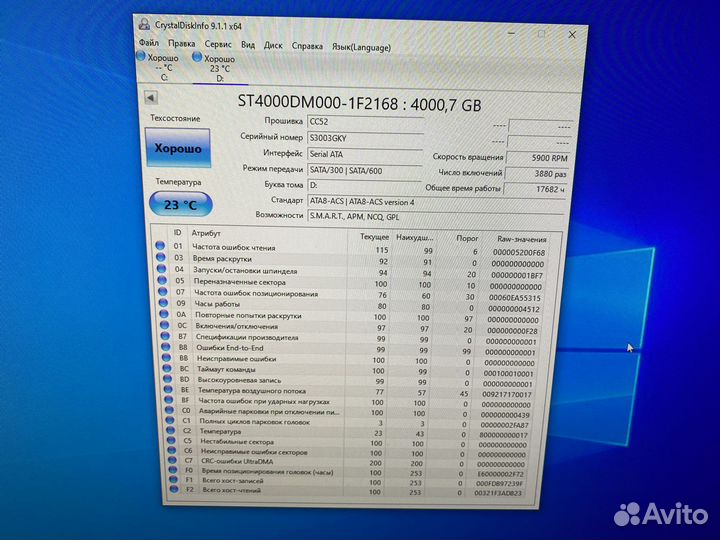Click the blue health icon next to C: Хорошо
The width and height of the screenshot is (720, 540).
click(141, 56)
